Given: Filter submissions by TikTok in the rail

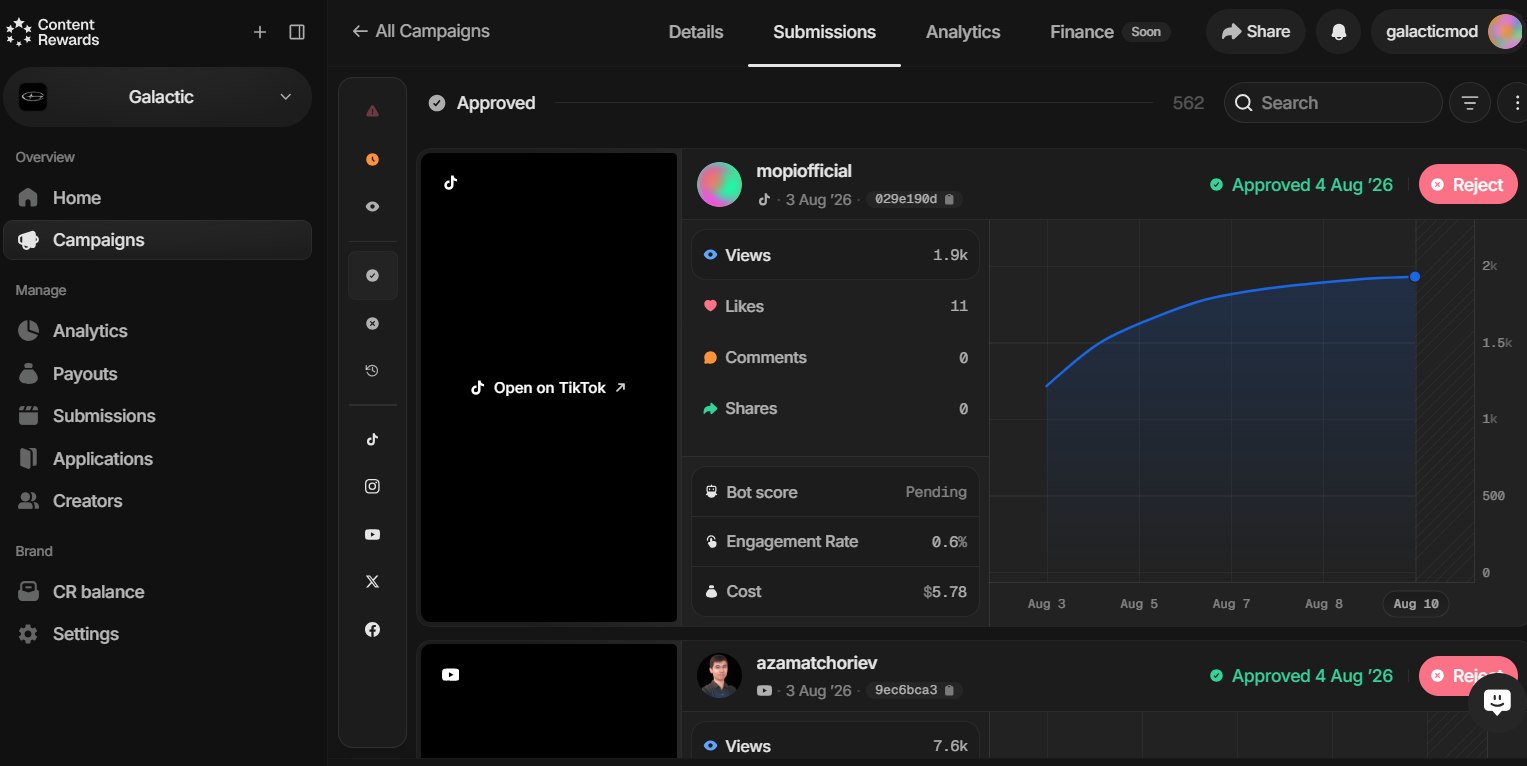Looking at the screenshot, I should (373, 439).
